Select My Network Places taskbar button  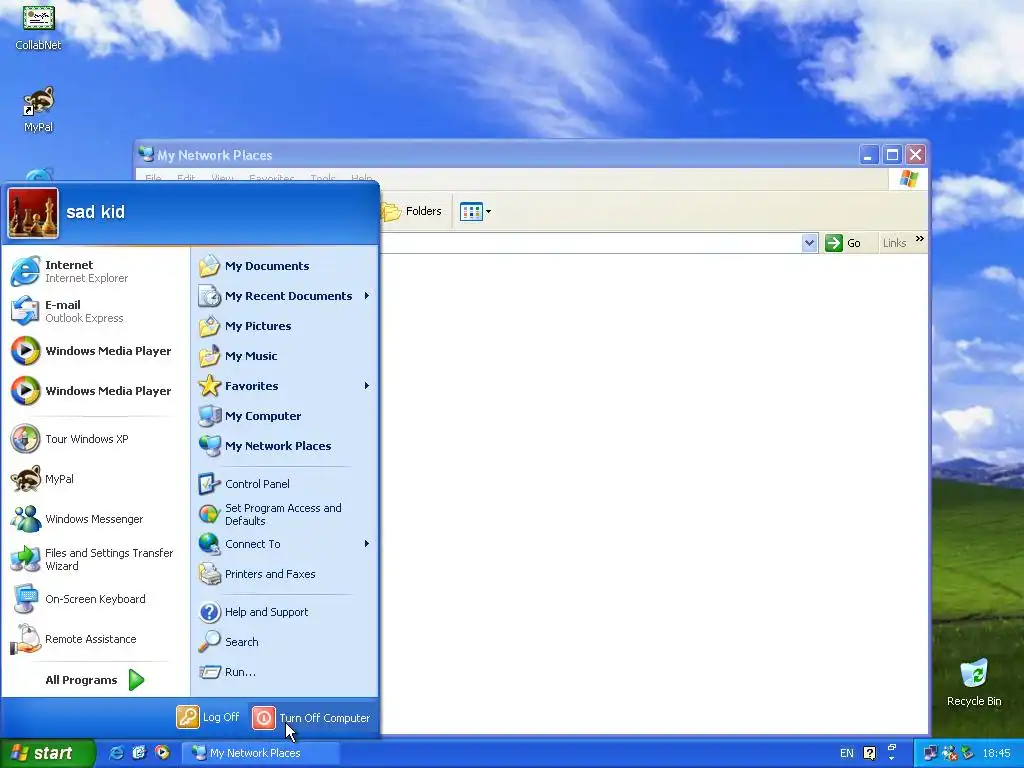tap(260, 753)
